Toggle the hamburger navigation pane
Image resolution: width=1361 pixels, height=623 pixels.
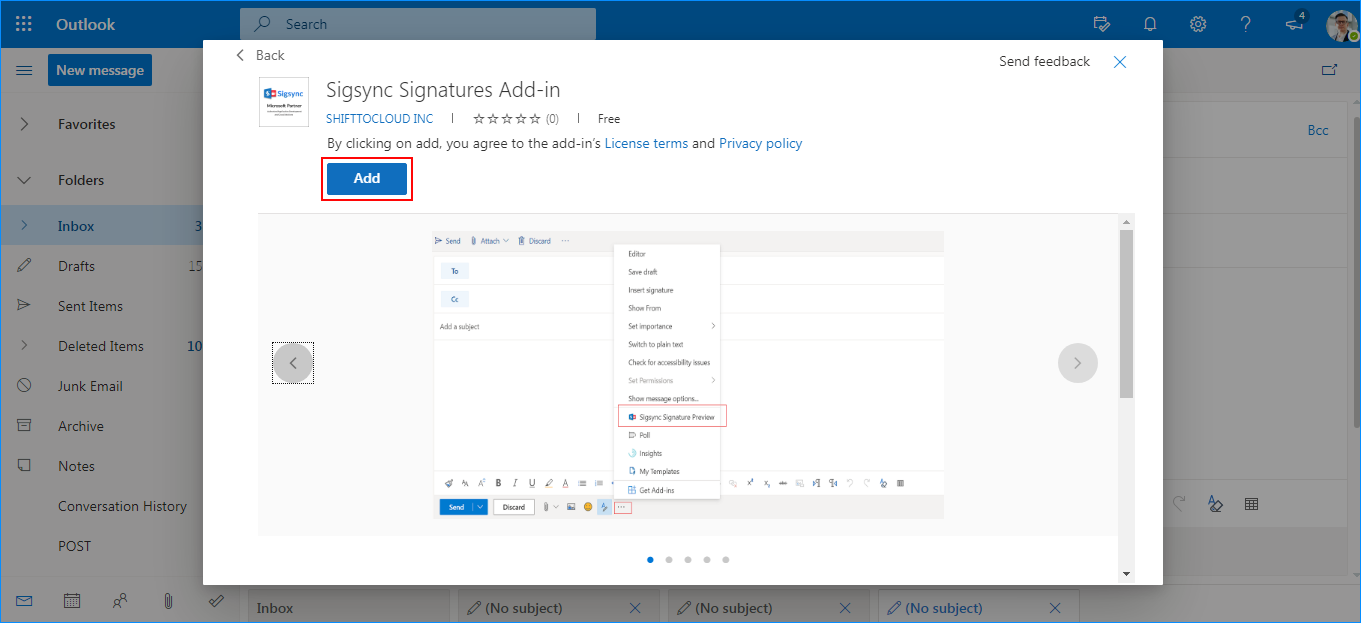(24, 70)
